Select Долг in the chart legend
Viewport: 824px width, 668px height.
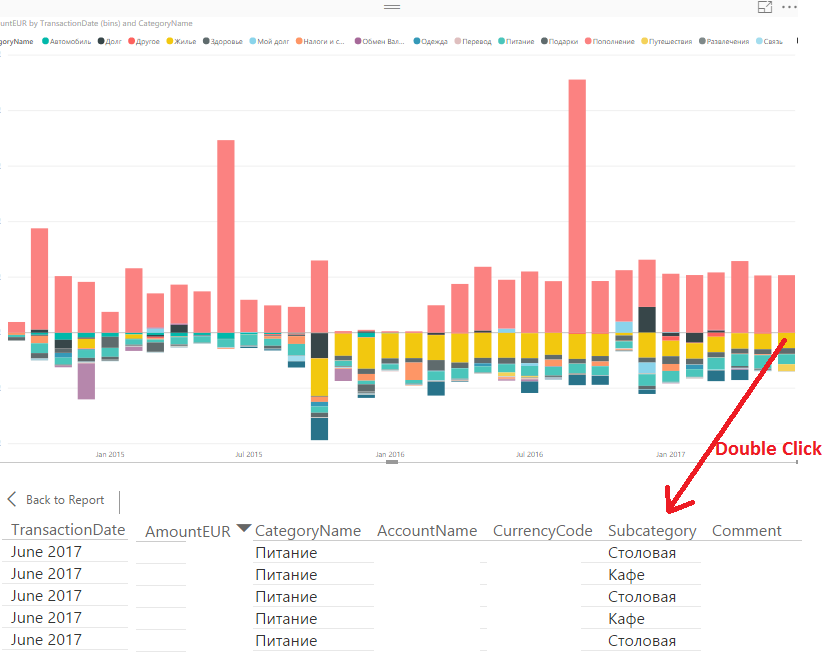click(x=110, y=41)
